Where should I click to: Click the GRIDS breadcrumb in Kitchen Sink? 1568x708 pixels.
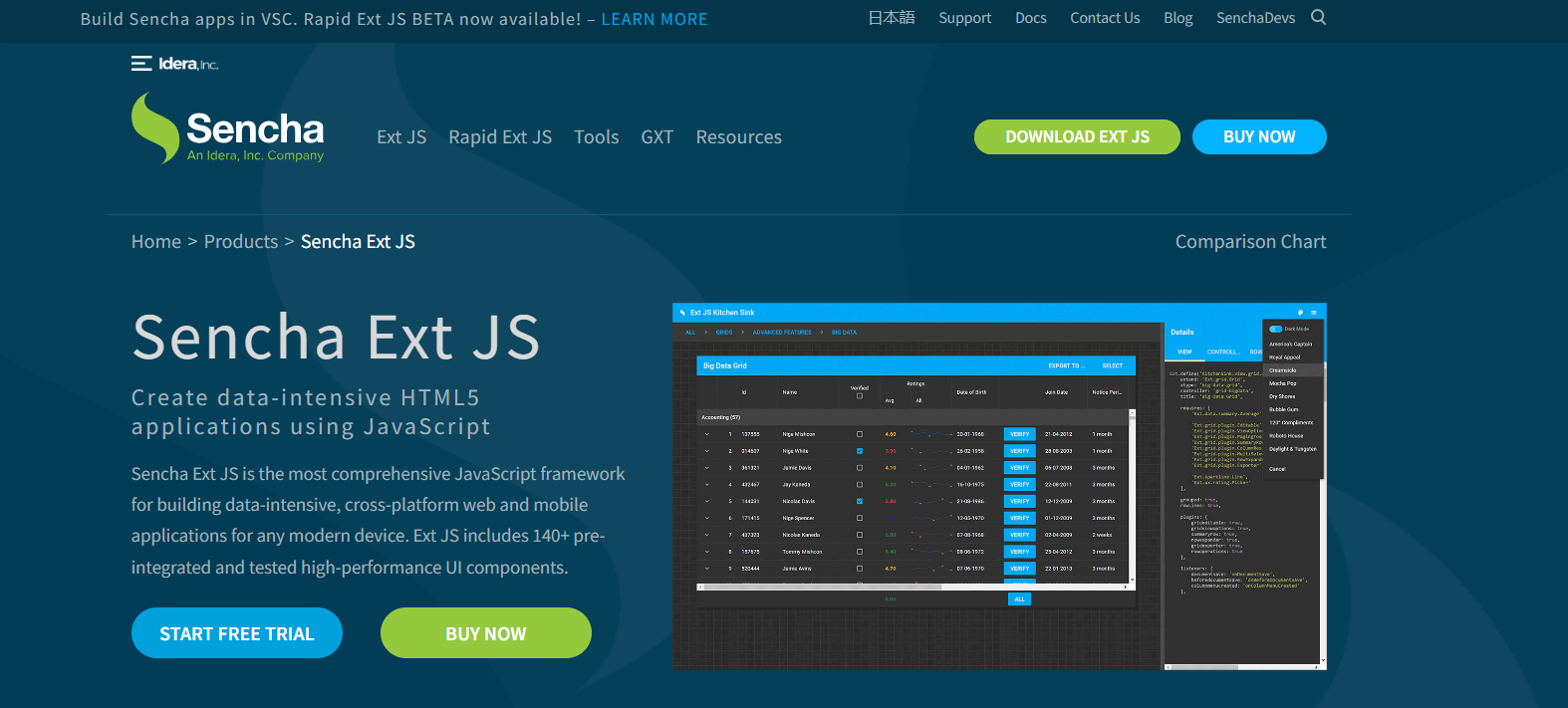(724, 333)
